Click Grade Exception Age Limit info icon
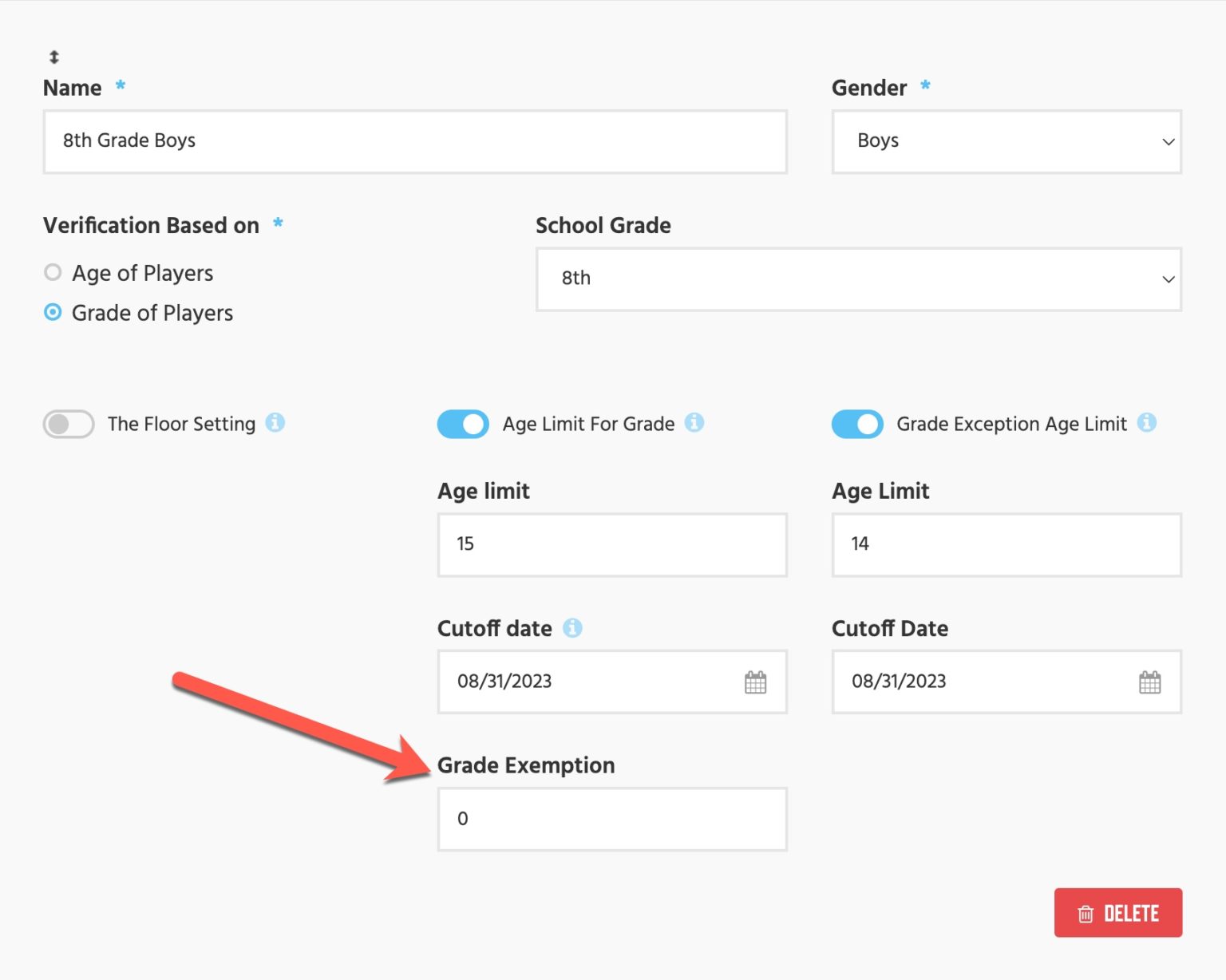The width and height of the screenshot is (1226, 980). (1147, 422)
